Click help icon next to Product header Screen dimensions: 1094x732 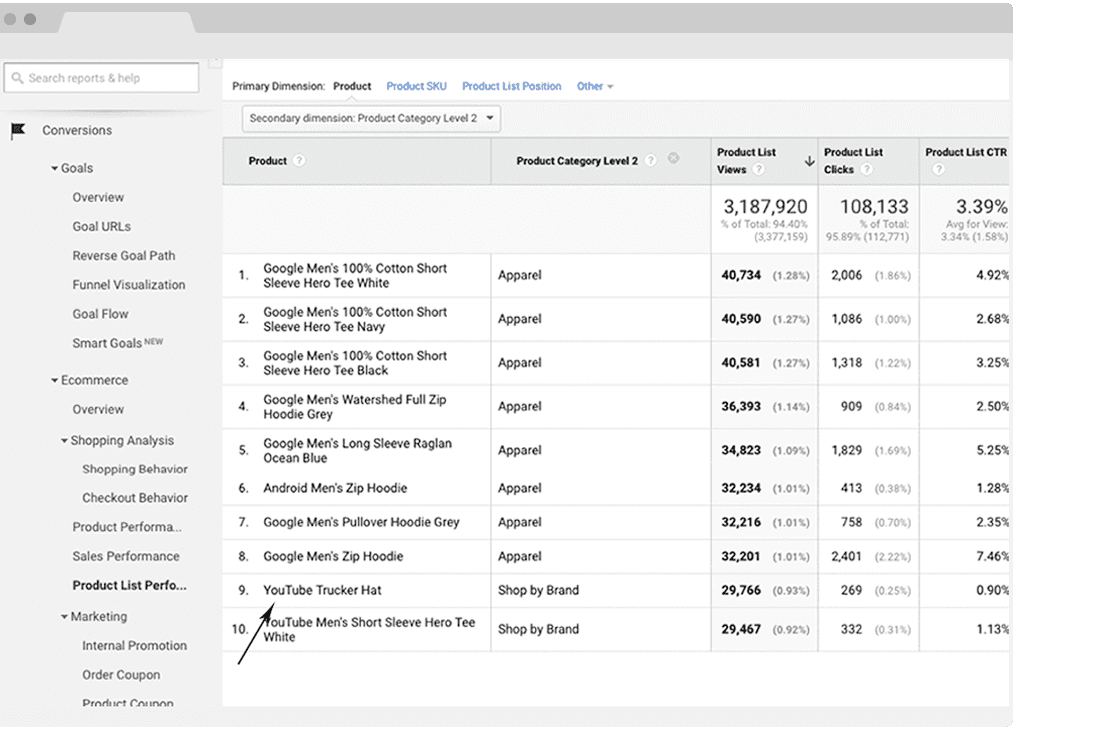(x=299, y=160)
